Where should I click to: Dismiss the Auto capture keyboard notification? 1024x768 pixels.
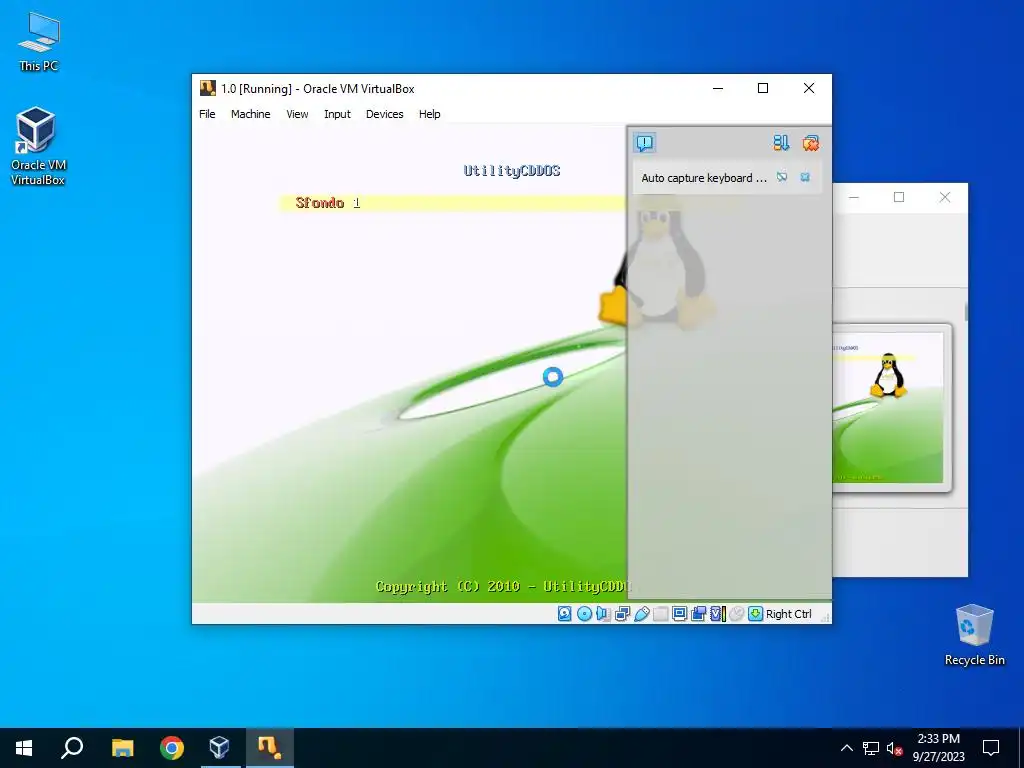pos(805,177)
